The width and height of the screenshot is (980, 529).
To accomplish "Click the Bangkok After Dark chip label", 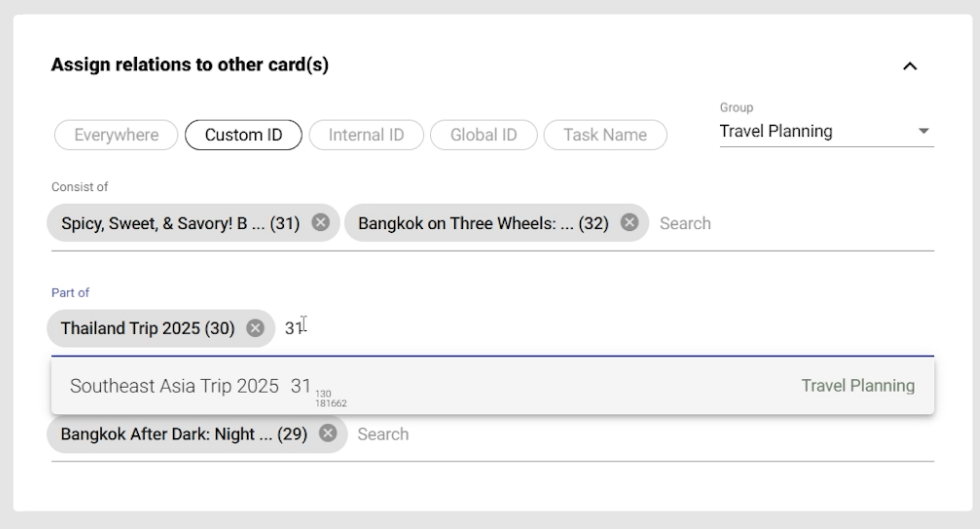I will pos(183,434).
